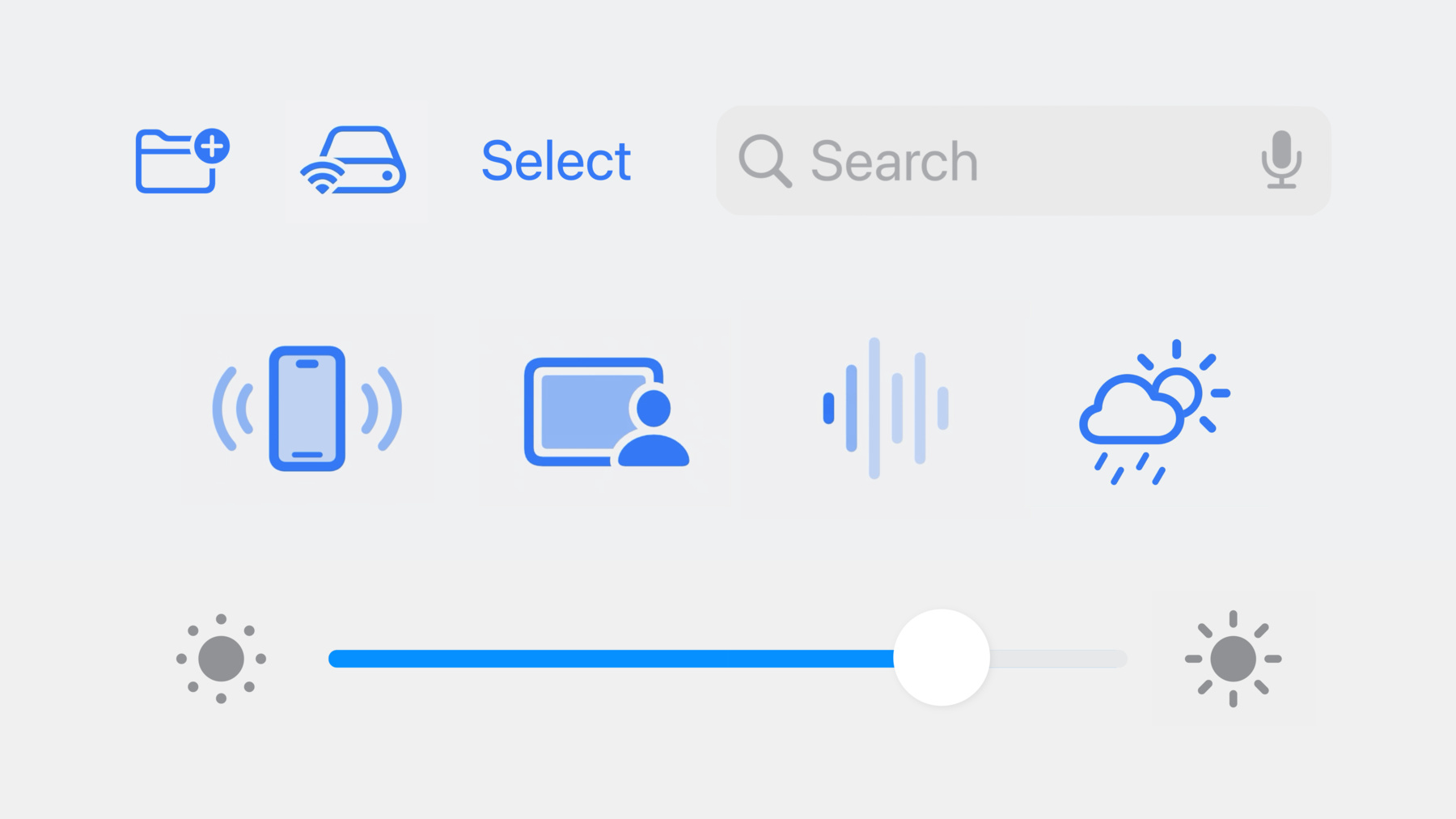Click the blue filled part of brightness slider

tap(611, 659)
